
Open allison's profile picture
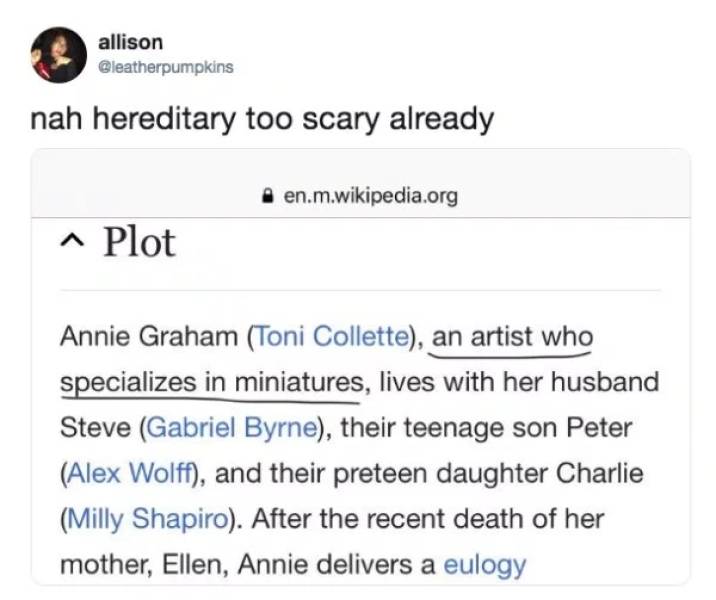[58, 55]
